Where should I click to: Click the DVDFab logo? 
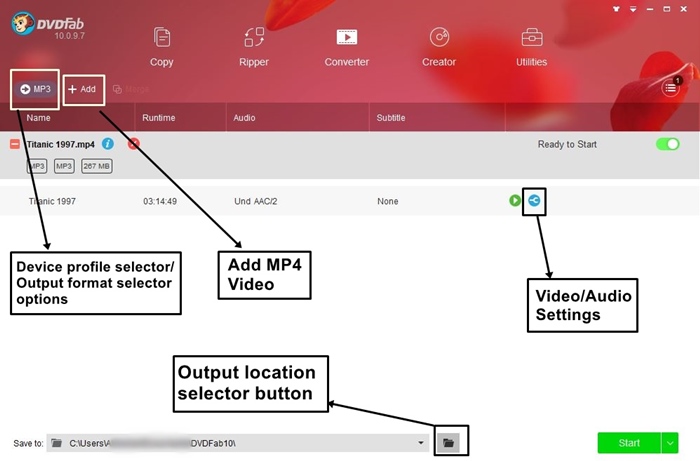point(47,25)
